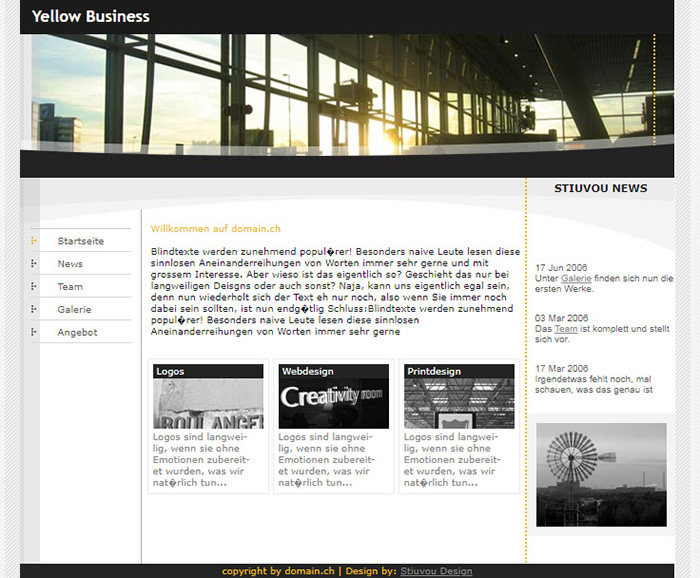Click the Willkommen auf domain.ch heading
The width and height of the screenshot is (700, 578).
point(216,229)
